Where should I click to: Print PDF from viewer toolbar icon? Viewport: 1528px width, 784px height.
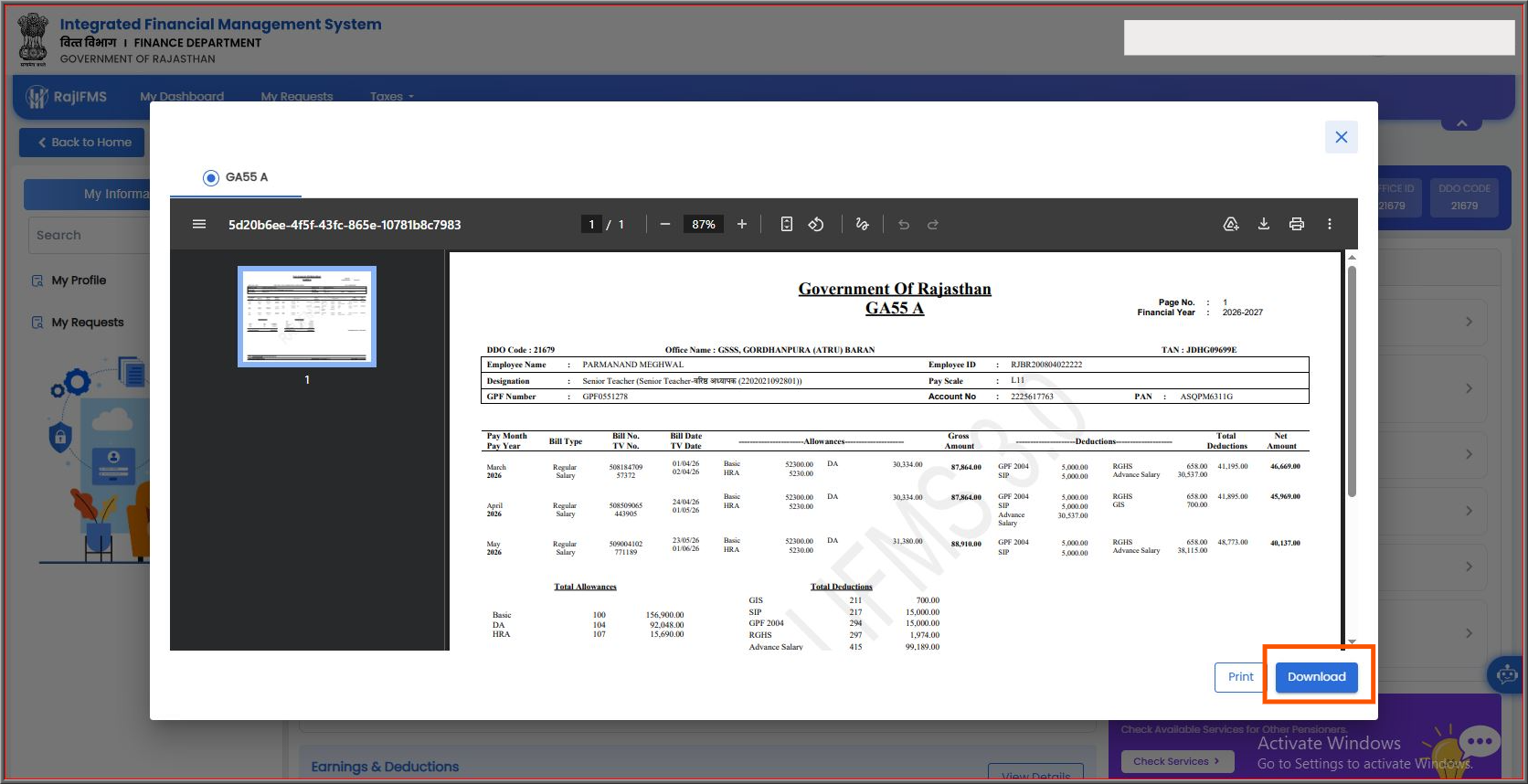(x=1297, y=224)
